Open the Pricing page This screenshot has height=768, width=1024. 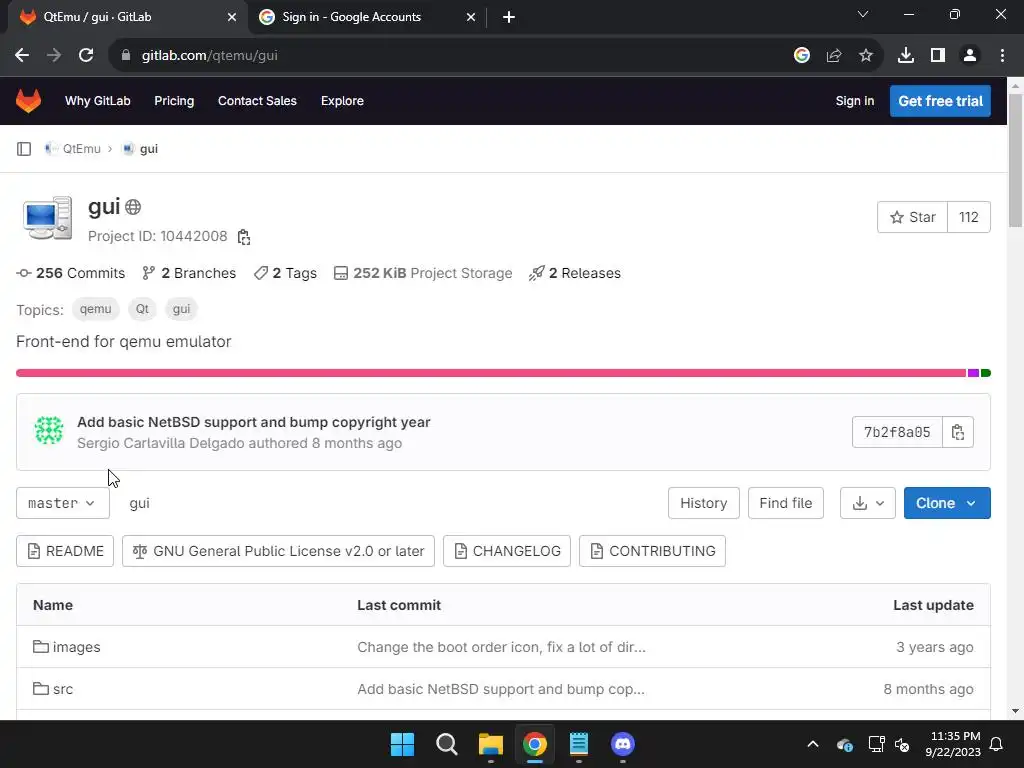[x=174, y=101]
